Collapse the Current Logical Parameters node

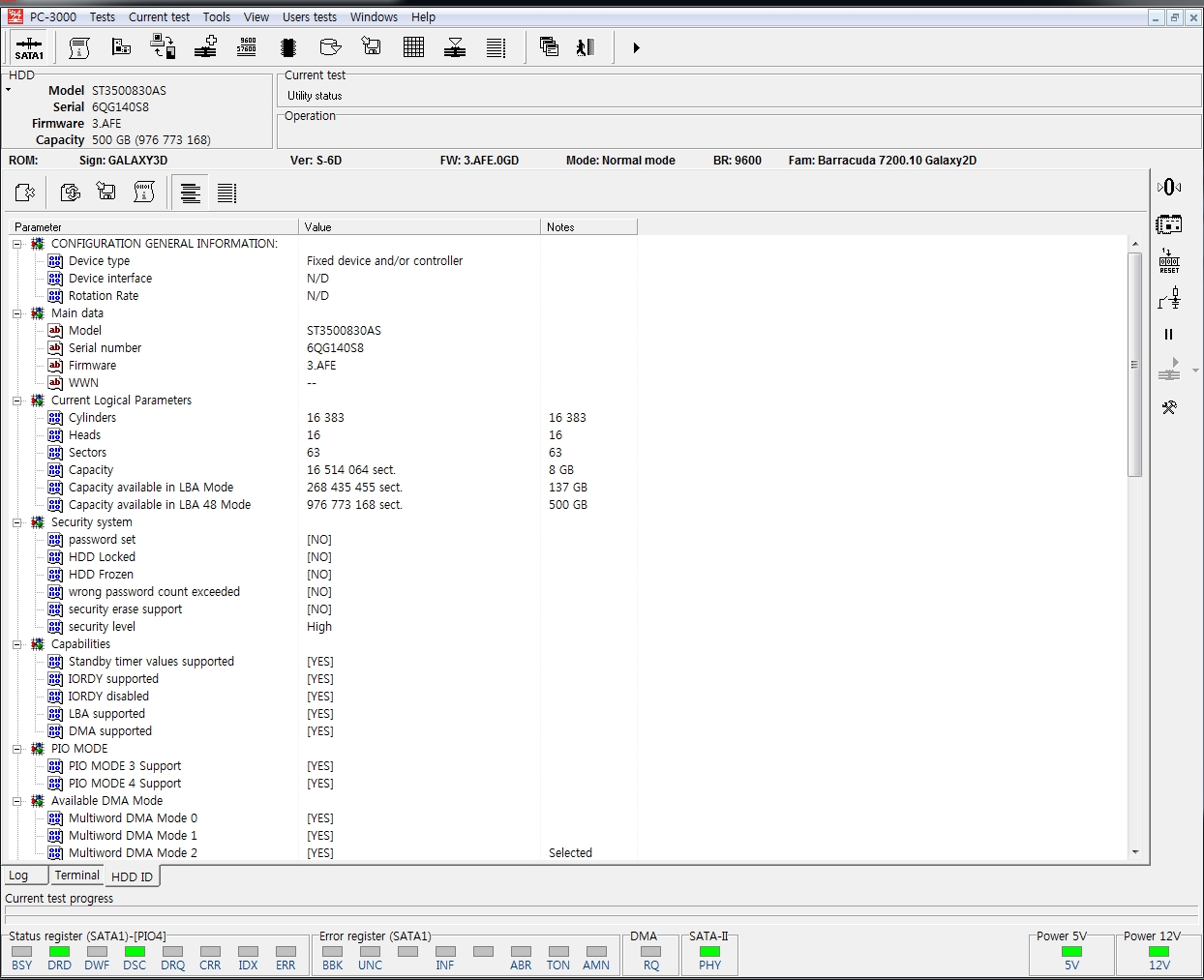click(16, 401)
